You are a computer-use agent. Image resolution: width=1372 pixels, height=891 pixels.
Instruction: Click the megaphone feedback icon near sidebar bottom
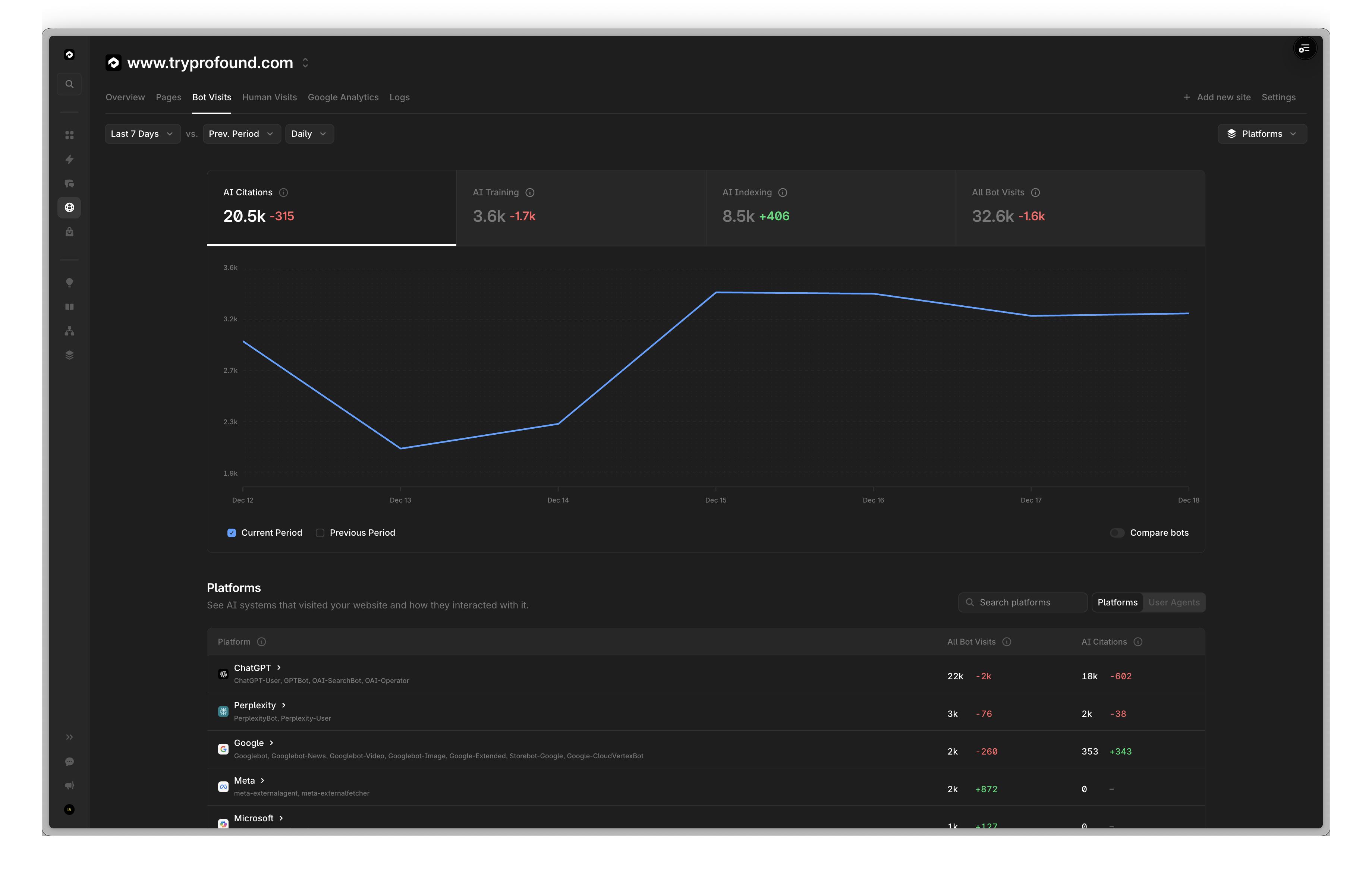[x=69, y=785]
